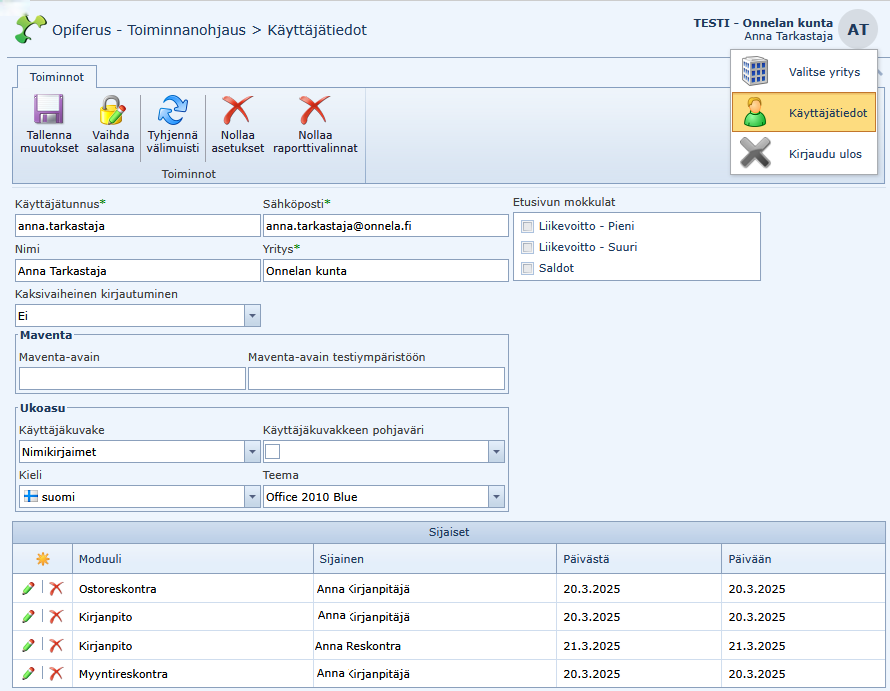Enable Liikevoitto - Pieni checkbox

pyautogui.click(x=527, y=227)
